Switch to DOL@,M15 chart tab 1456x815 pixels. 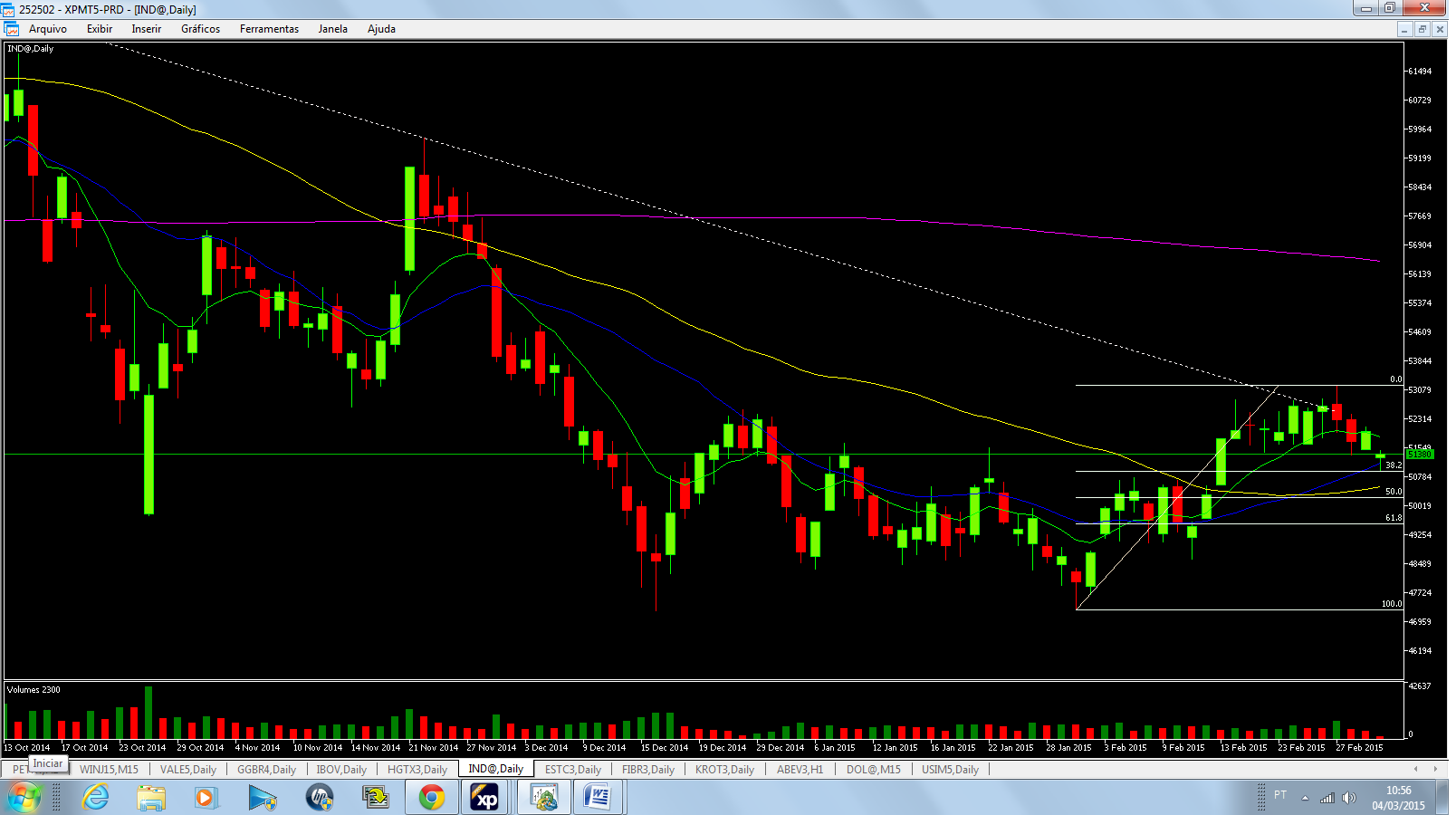pos(874,770)
